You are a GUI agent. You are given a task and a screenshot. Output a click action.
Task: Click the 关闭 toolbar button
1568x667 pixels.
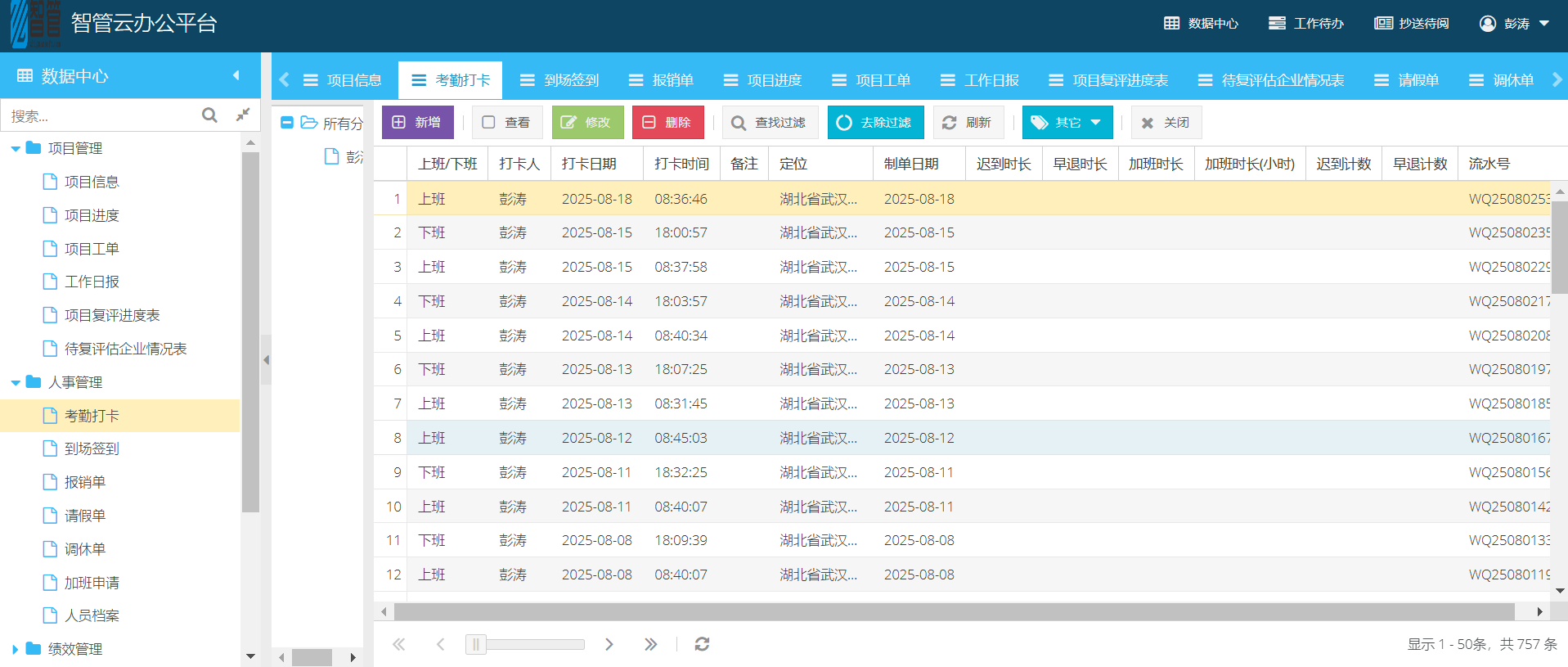[1166, 123]
